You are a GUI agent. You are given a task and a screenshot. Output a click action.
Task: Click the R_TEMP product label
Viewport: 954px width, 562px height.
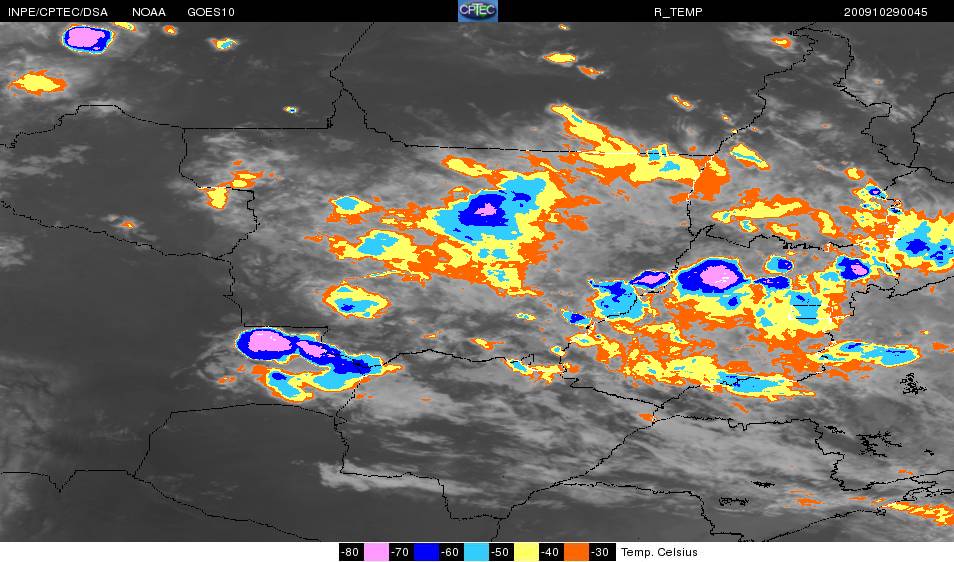pos(678,12)
